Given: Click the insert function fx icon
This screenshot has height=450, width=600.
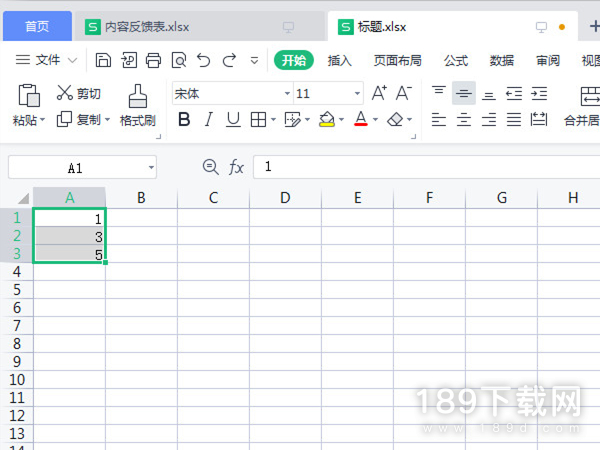Looking at the screenshot, I should pos(236,167).
